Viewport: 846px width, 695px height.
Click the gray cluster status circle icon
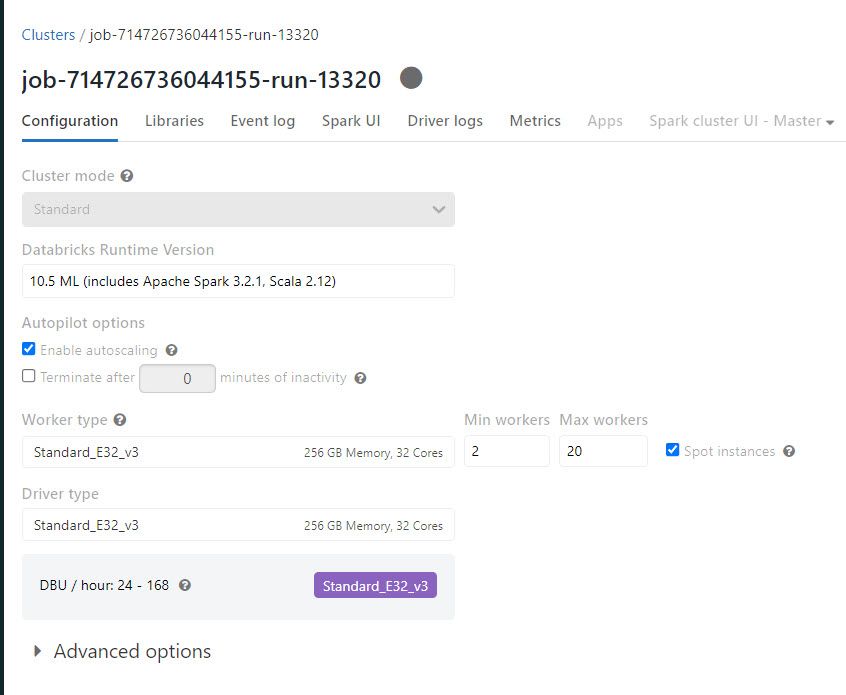411,78
